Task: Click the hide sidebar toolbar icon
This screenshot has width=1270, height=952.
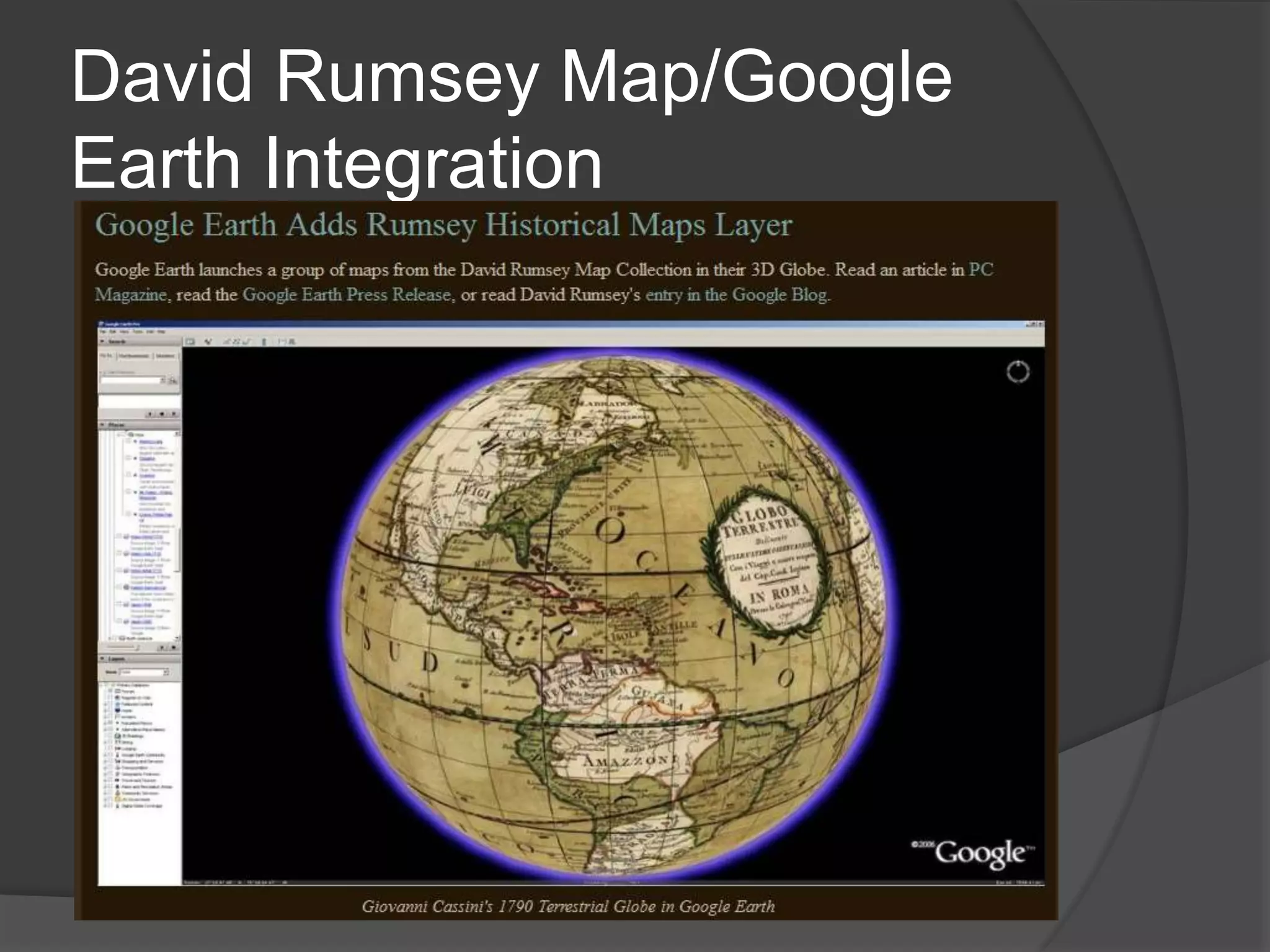Action: [x=190, y=342]
